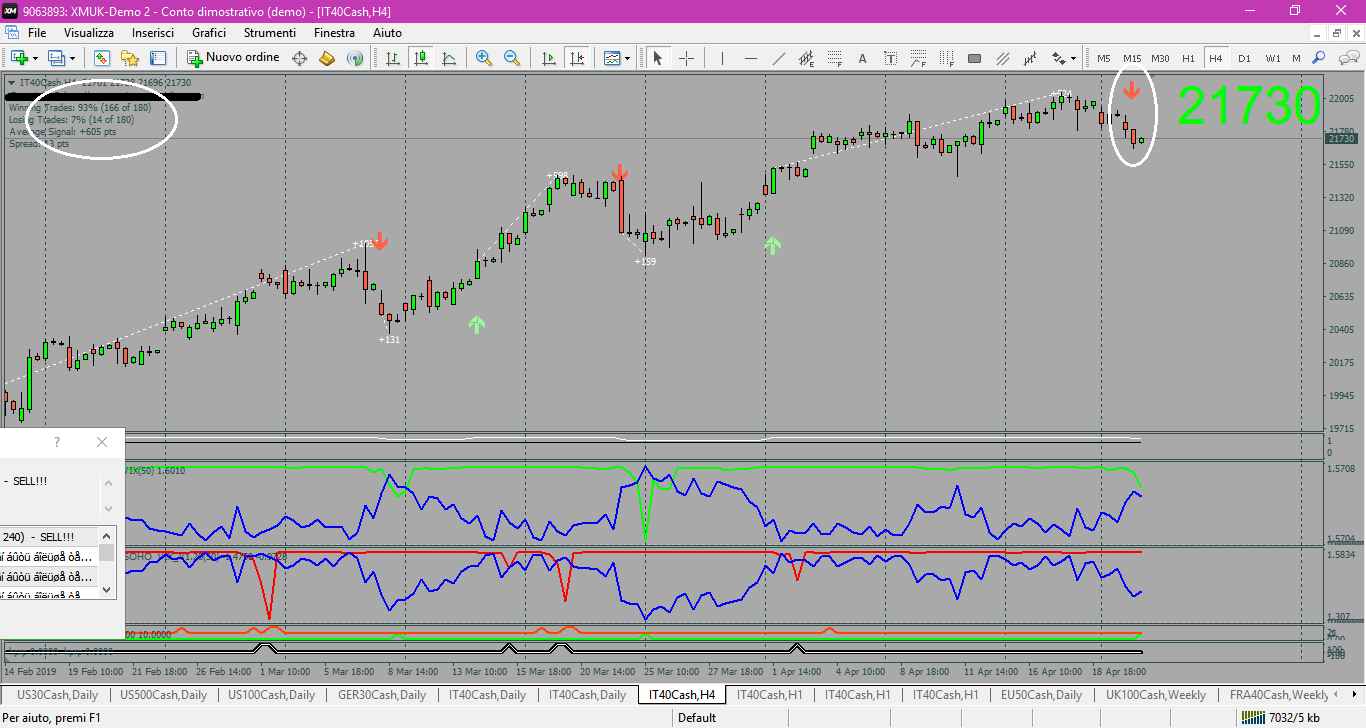The width and height of the screenshot is (1366, 728).
Task: Select the crosshair tool
Action: point(686,58)
